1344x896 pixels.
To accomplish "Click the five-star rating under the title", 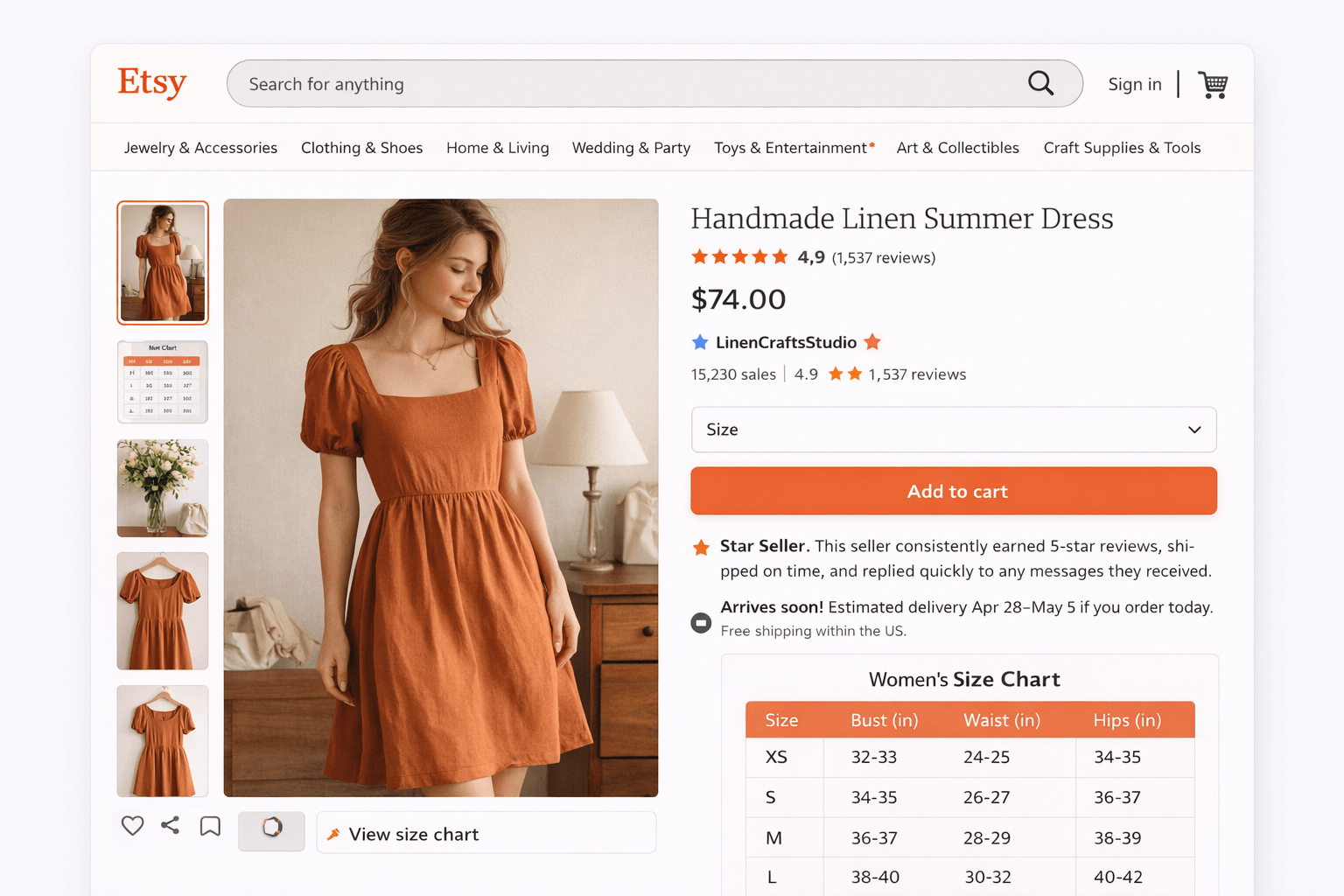I will tap(739, 257).
